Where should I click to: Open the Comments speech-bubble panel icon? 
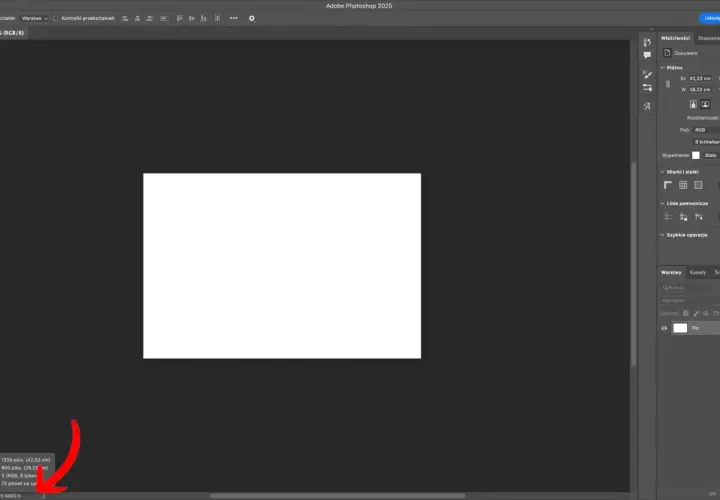coord(647,55)
